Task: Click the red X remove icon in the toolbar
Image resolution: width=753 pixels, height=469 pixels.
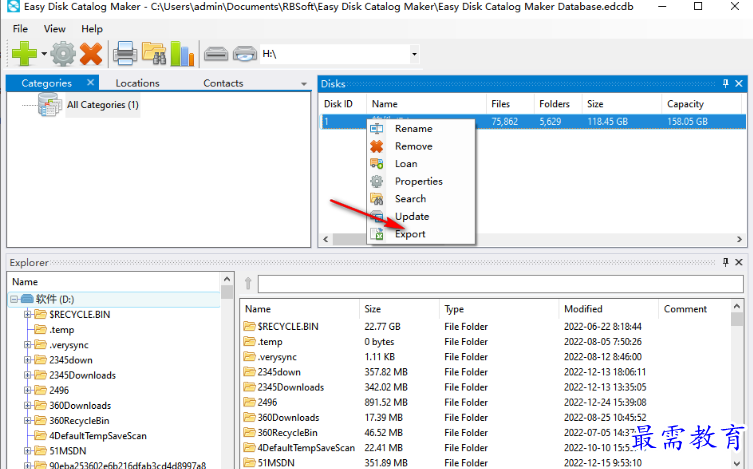Action: [x=91, y=53]
